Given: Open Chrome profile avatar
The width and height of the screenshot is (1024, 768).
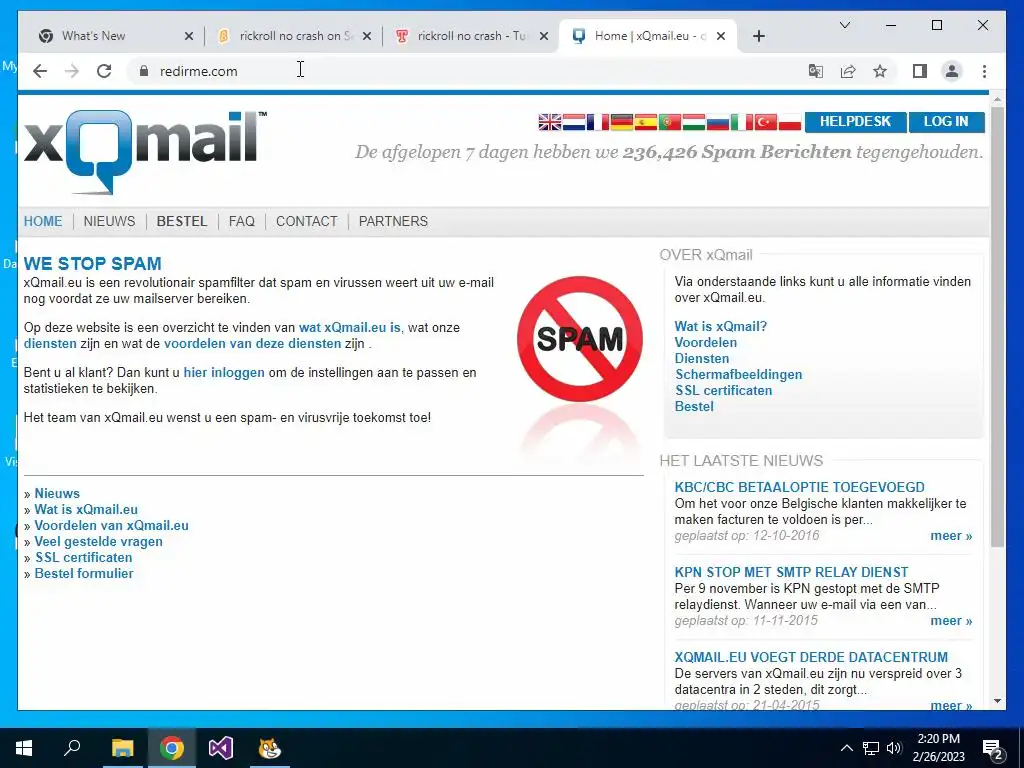Looking at the screenshot, I should point(952,71).
